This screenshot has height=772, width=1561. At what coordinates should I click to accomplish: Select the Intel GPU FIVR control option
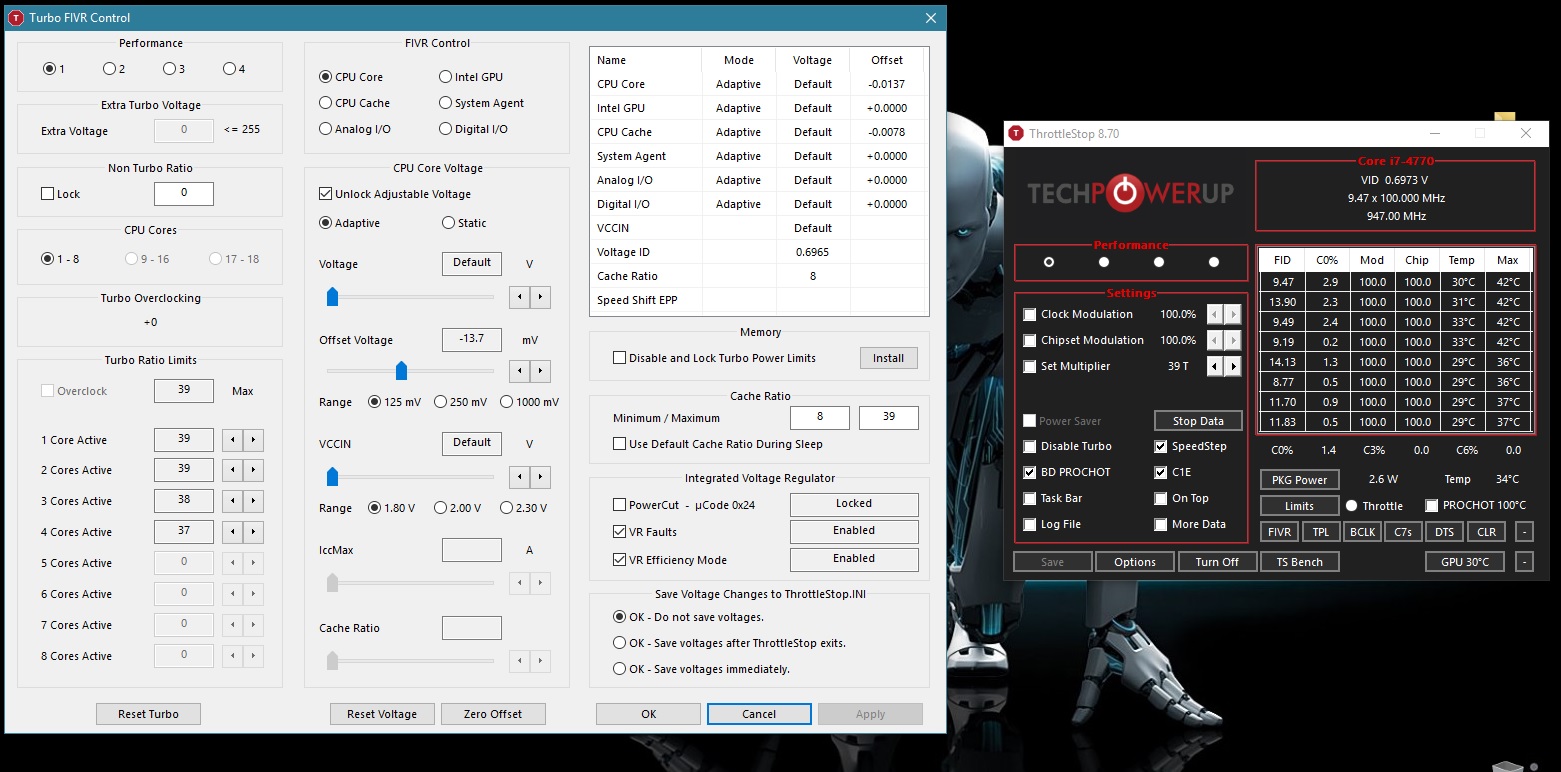click(x=446, y=77)
